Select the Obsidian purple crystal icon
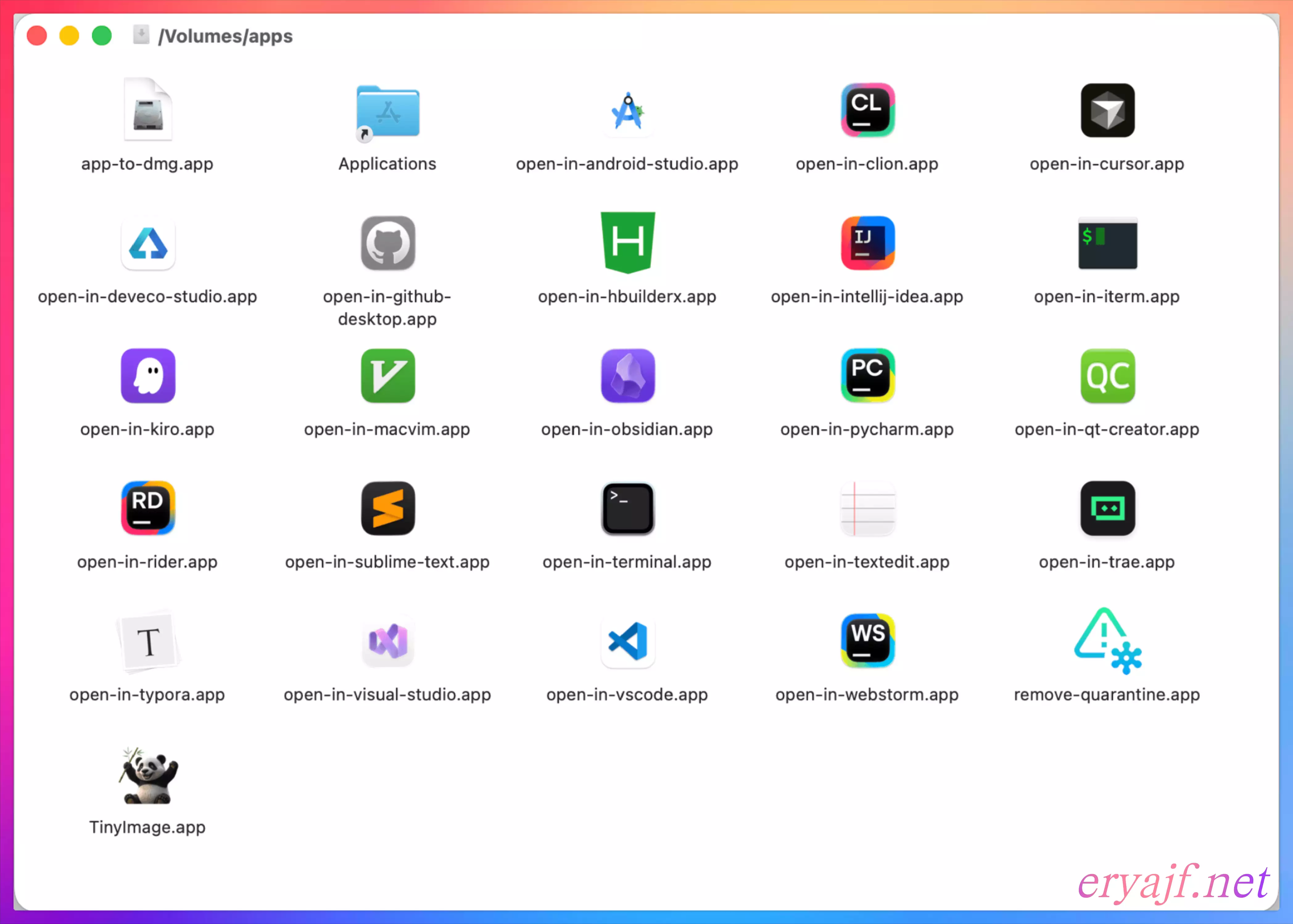The image size is (1293, 924). (x=627, y=376)
